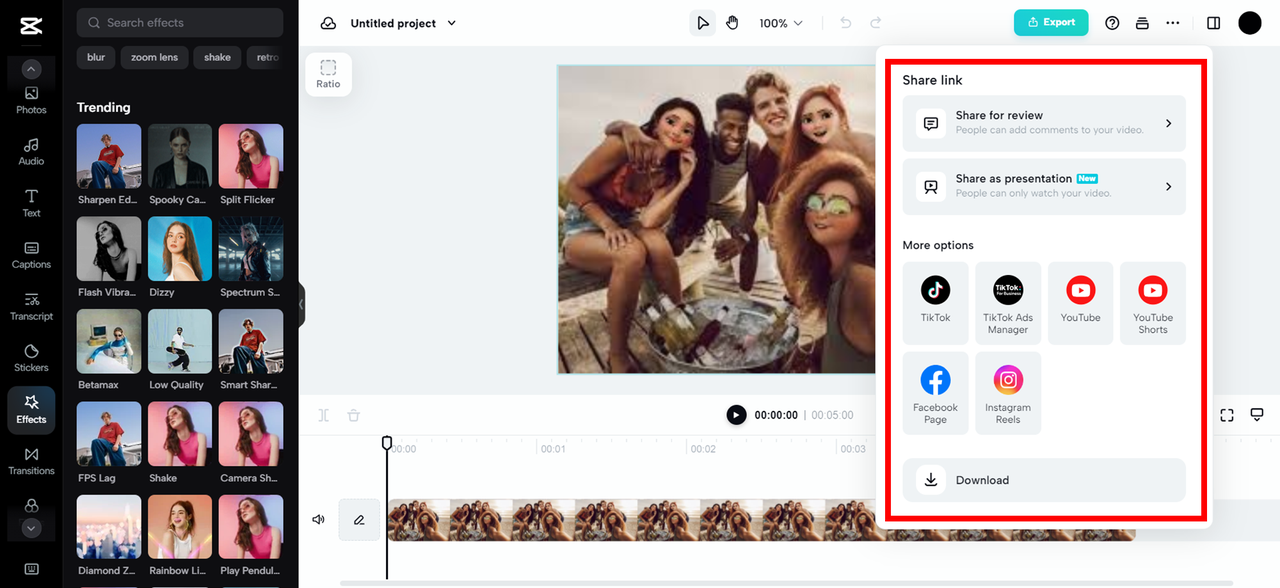Click the delete trash icon

click(353, 415)
